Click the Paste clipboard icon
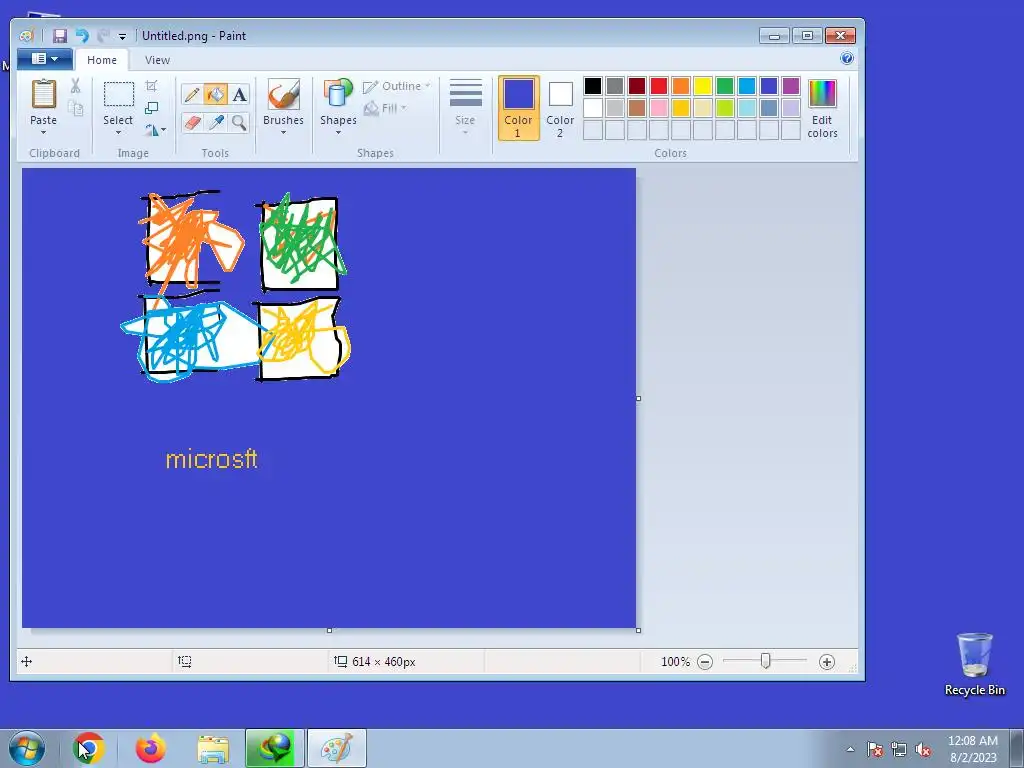This screenshot has height=768, width=1024. pyautogui.click(x=44, y=95)
